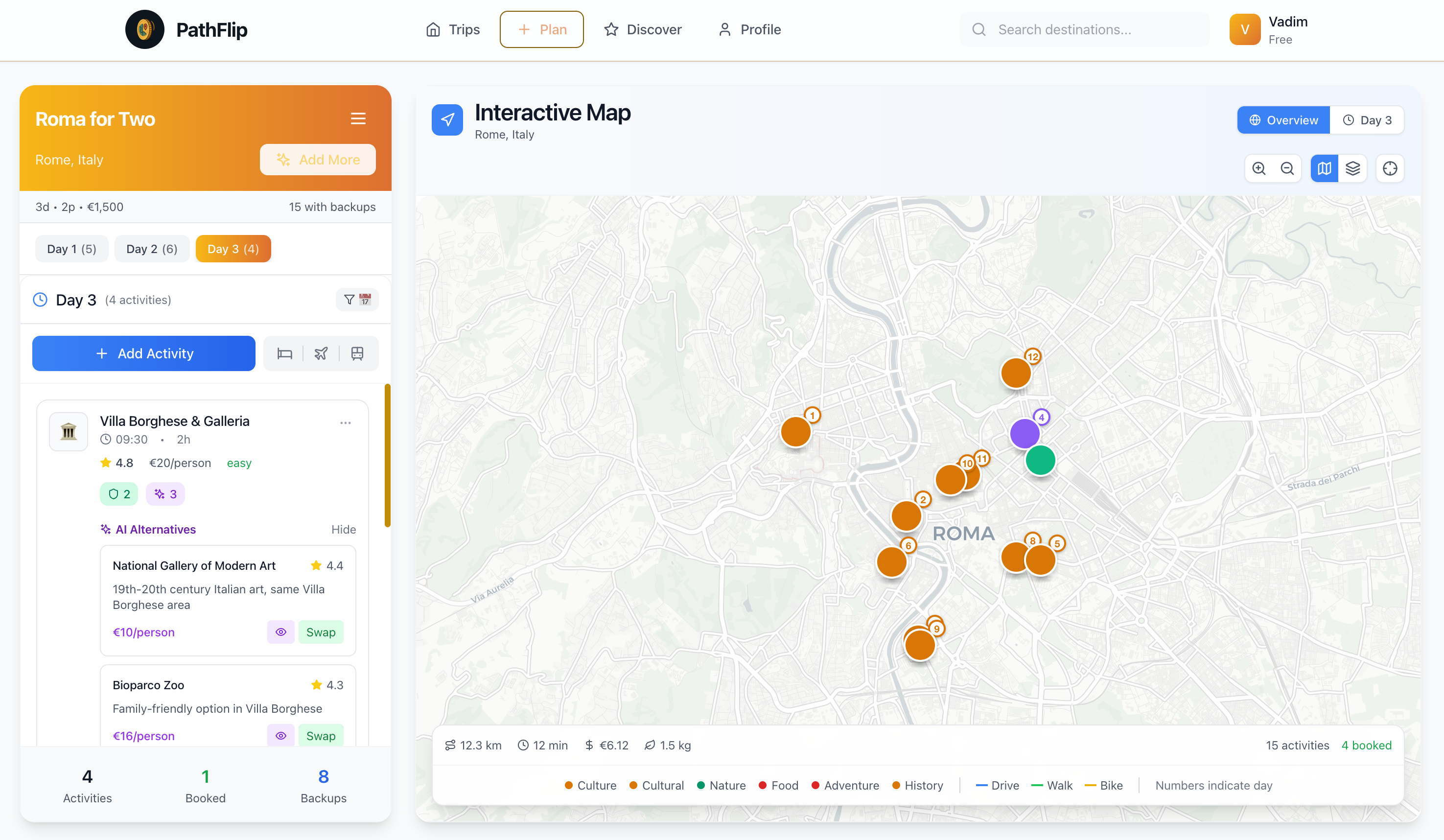Add a flight via plane icon
Image resolution: width=1444 pixels, height=840 pixels.
pos(321,353)
